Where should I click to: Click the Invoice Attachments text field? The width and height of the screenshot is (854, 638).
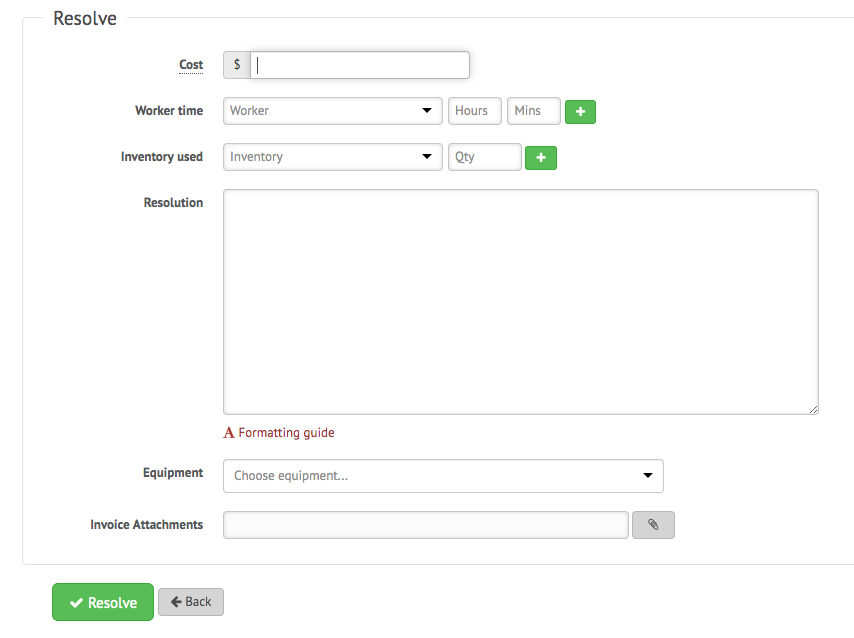click(425, 525)
